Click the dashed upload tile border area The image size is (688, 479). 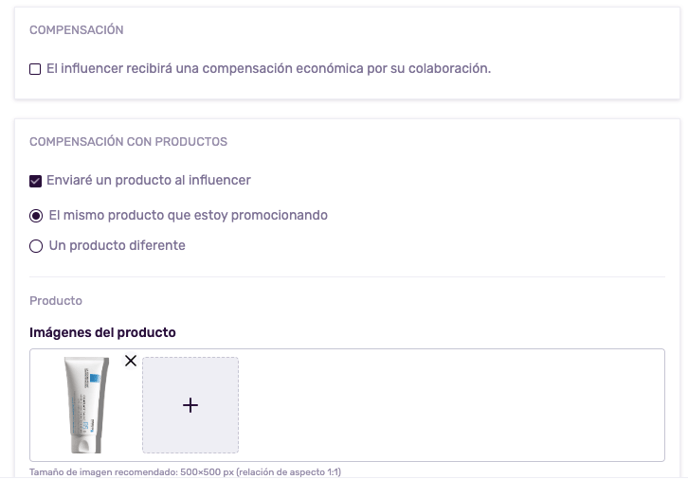[190, 358]
